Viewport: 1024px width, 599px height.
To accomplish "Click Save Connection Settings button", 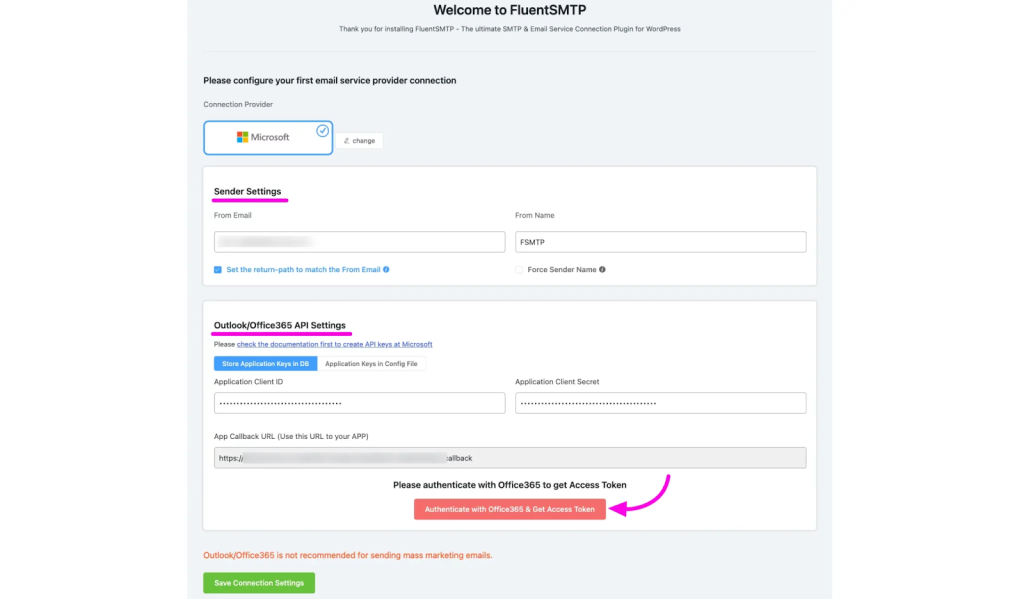I will (x=259, y=583).
